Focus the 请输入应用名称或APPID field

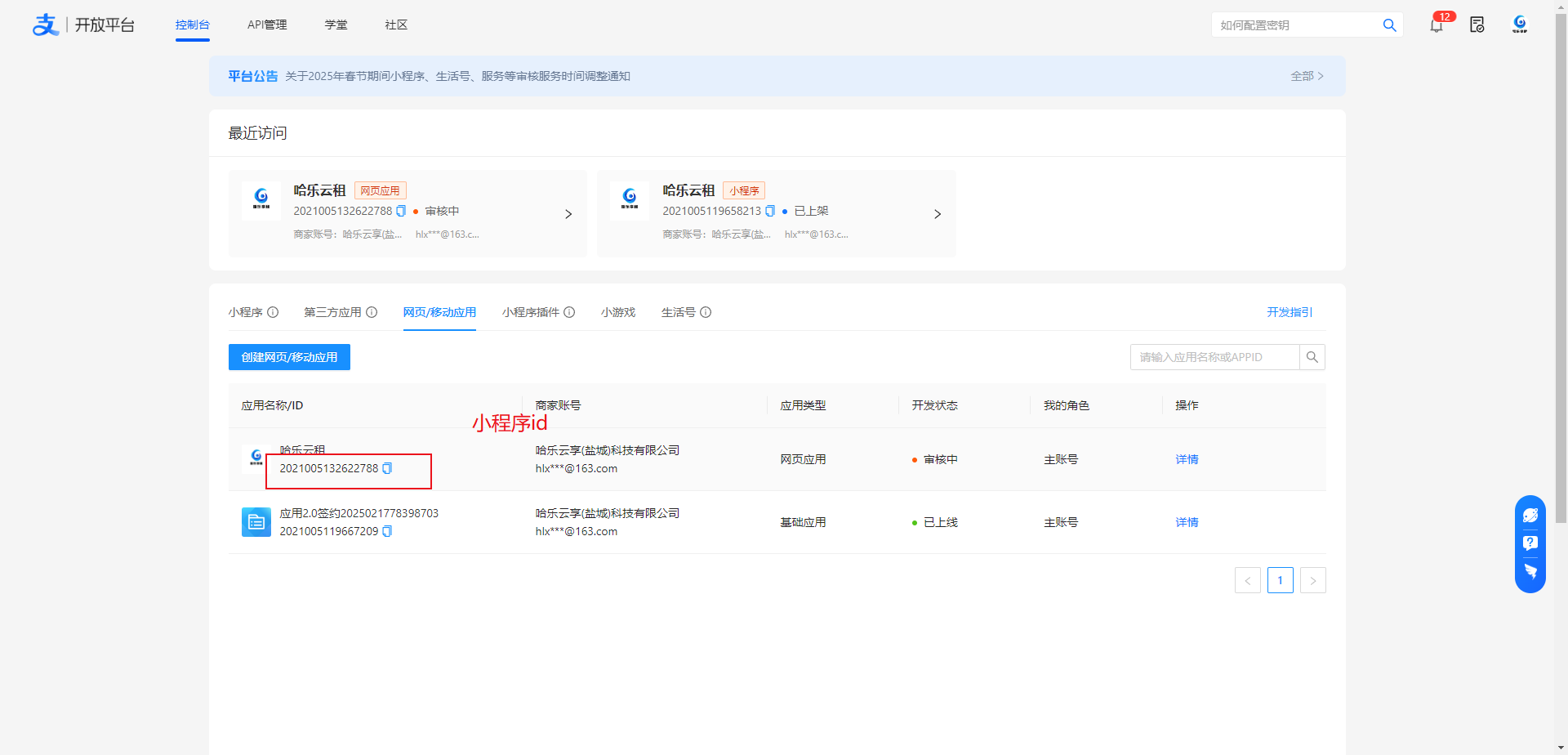click(1214, 357)
